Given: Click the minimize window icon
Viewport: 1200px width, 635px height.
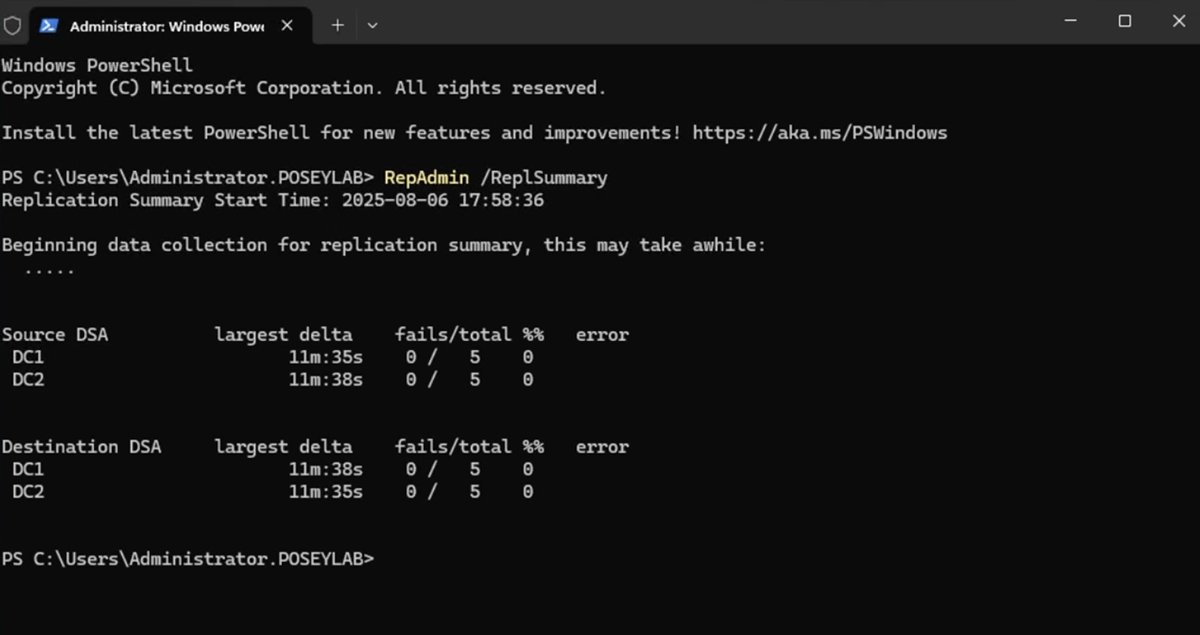Looking at the screenshot, I should (1072, 21).
